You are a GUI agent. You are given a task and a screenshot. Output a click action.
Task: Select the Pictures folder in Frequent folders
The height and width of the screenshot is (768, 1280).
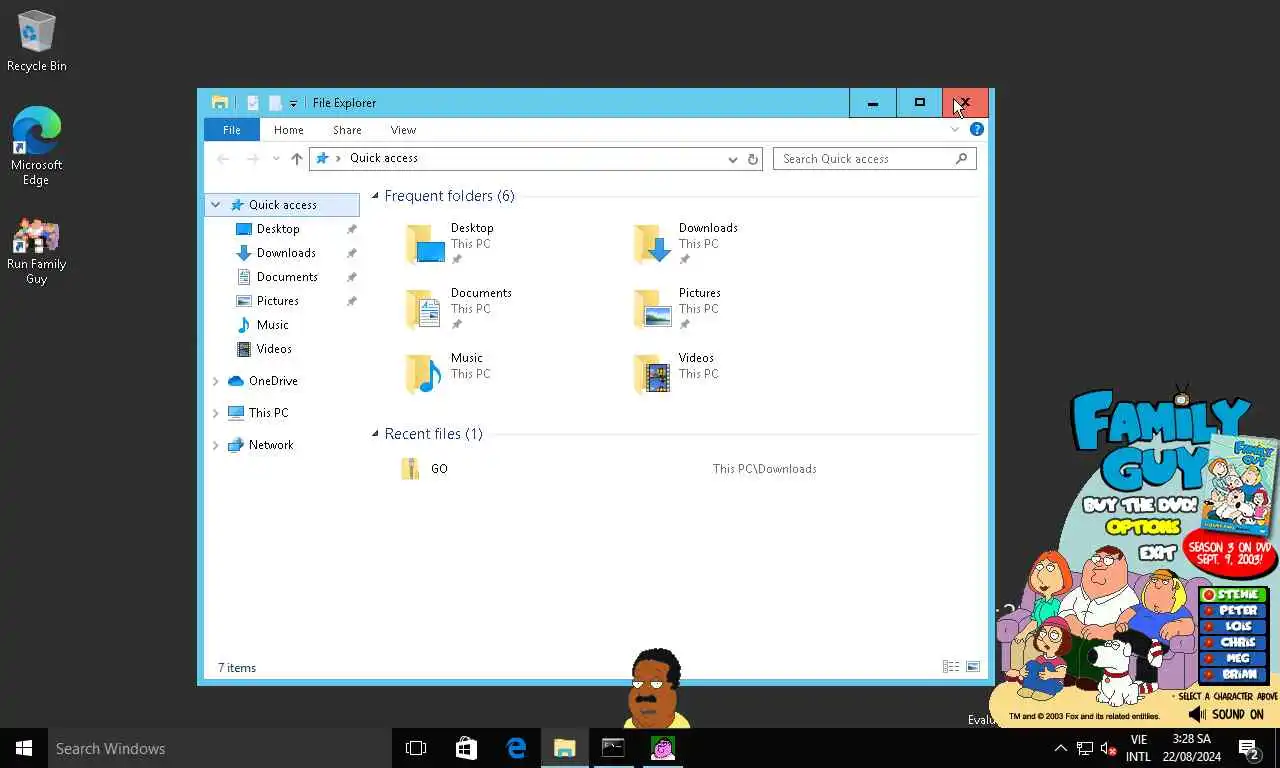click(x=678, y=309)
